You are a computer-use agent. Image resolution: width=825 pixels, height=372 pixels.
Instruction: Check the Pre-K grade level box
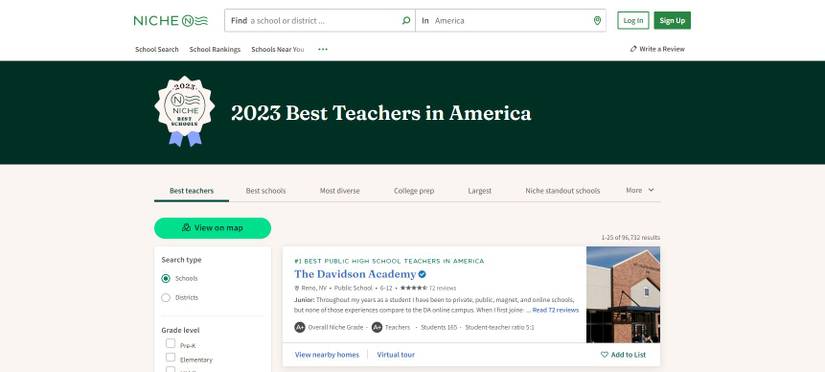tap(170, 344)
